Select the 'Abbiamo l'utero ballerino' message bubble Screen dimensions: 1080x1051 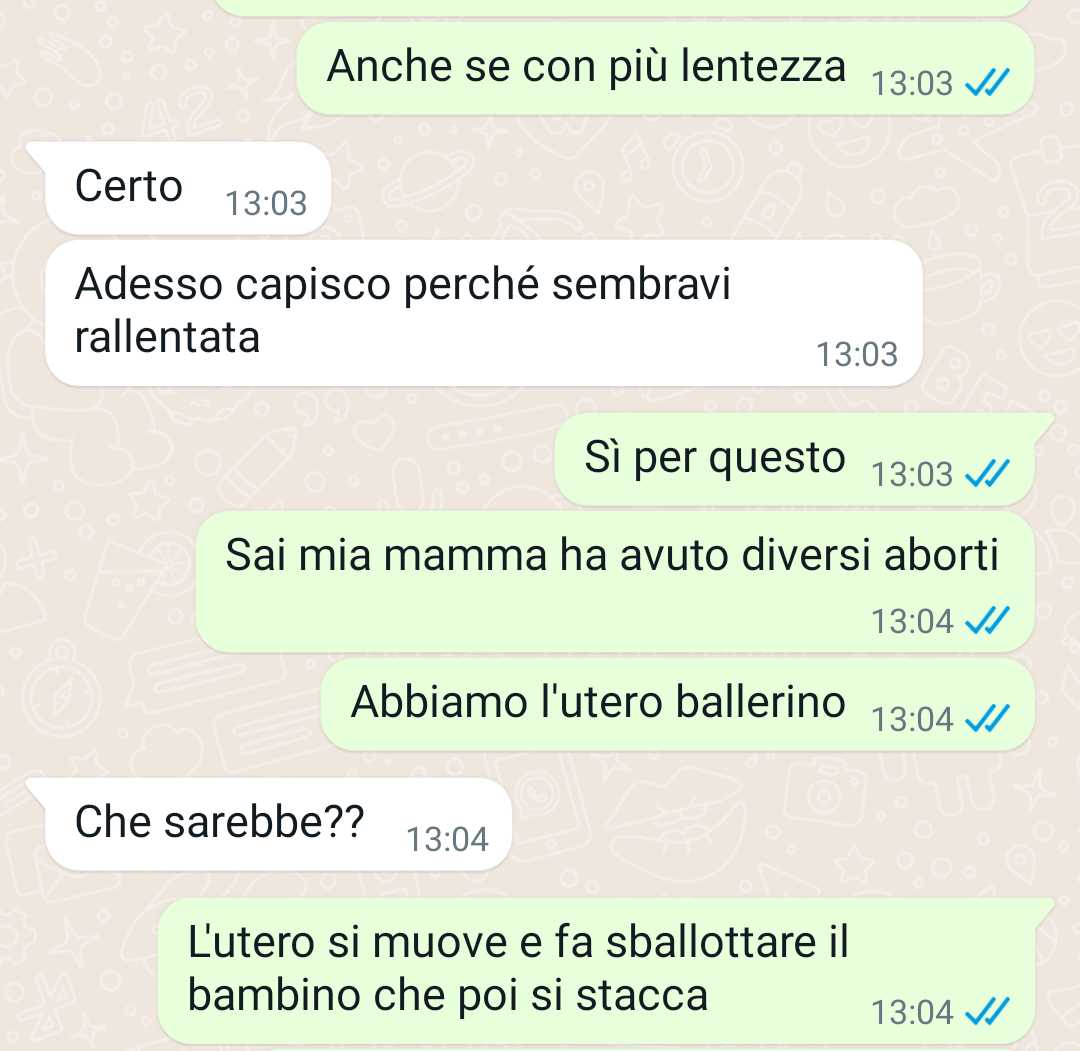click(678, 705)
